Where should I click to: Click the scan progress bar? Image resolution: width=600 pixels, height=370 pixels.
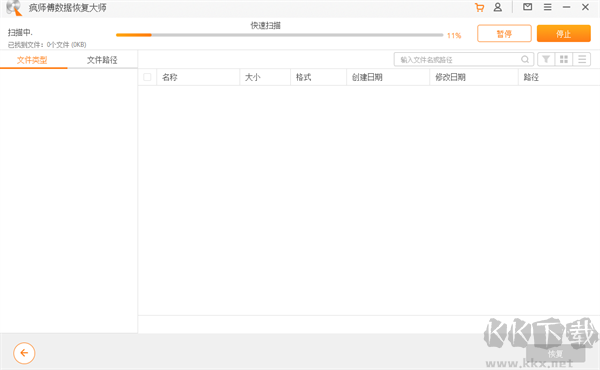point(279,35)
